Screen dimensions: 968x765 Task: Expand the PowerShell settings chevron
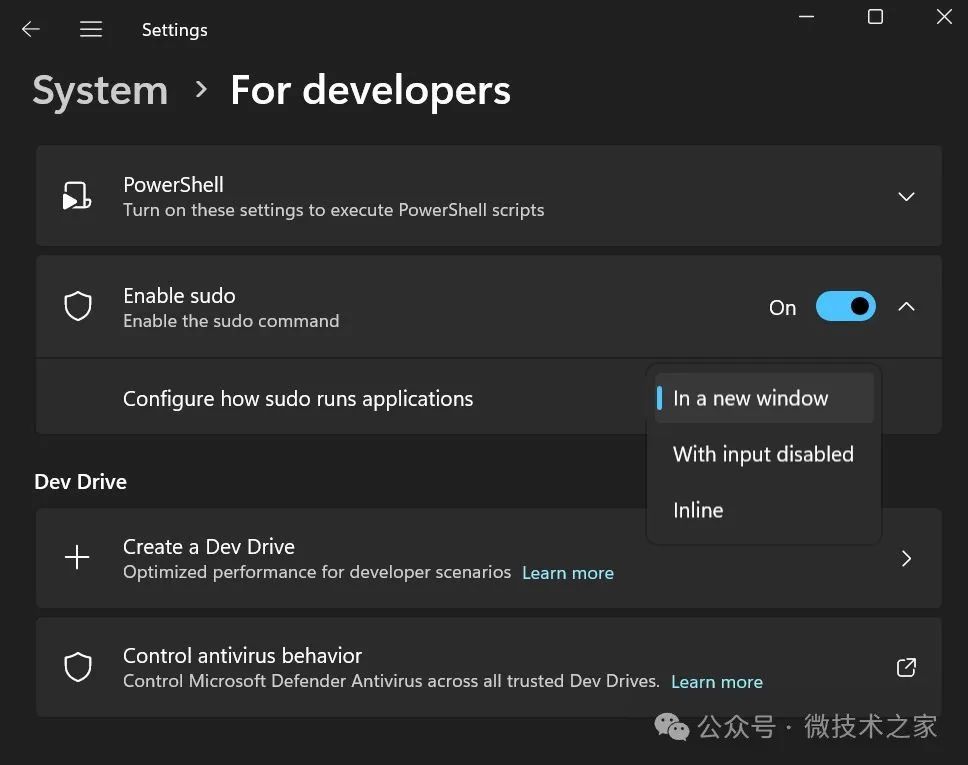[906, 197]
